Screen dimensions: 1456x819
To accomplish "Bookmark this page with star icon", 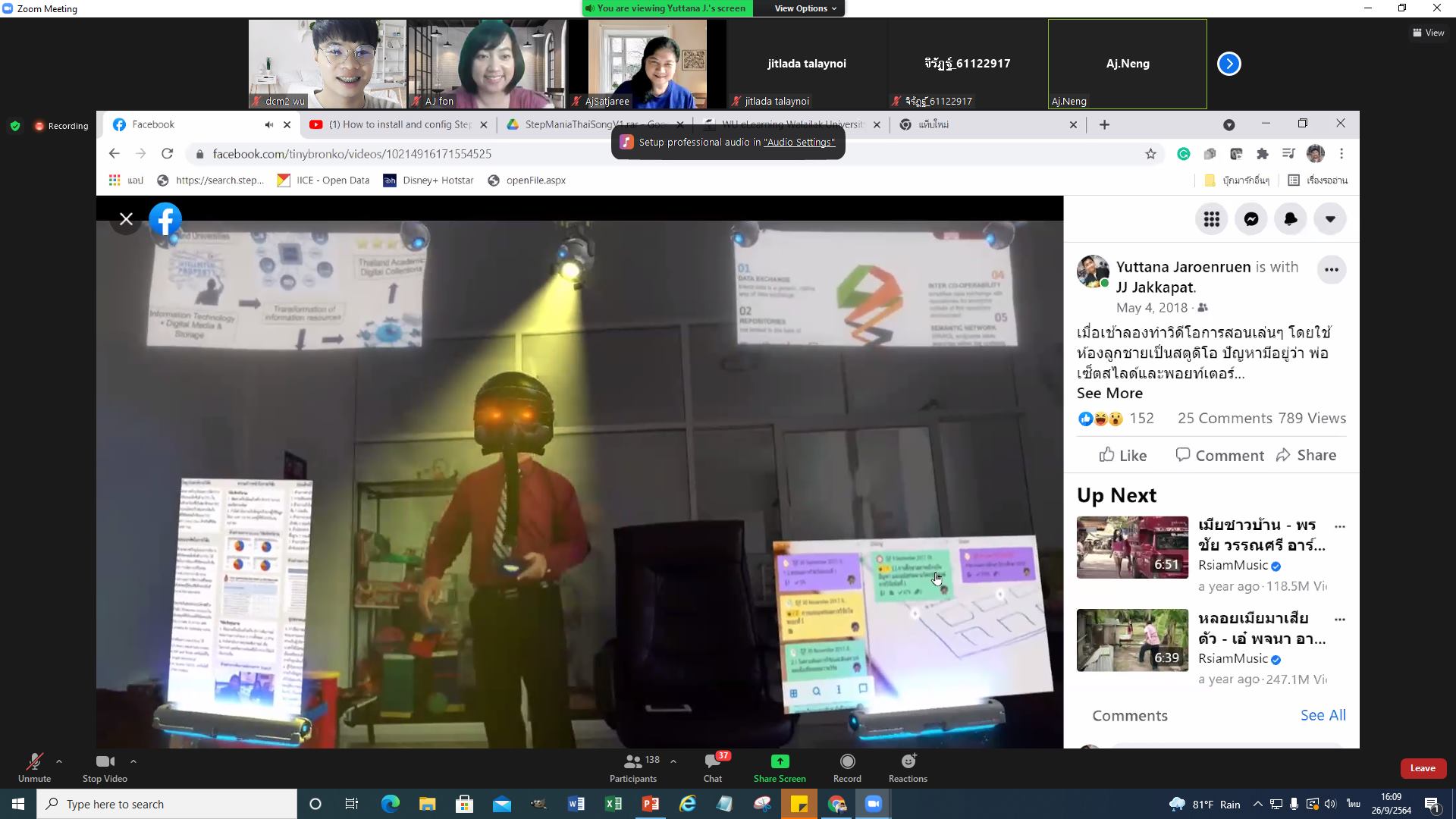I will point(1150,154).
